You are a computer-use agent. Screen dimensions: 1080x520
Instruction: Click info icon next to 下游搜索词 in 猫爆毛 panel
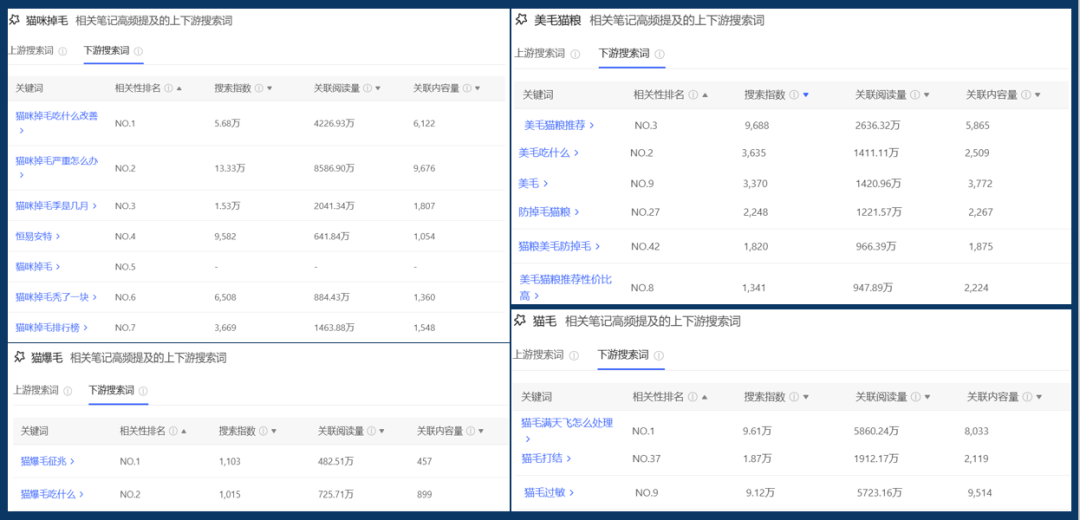click(x=143, y=391)
